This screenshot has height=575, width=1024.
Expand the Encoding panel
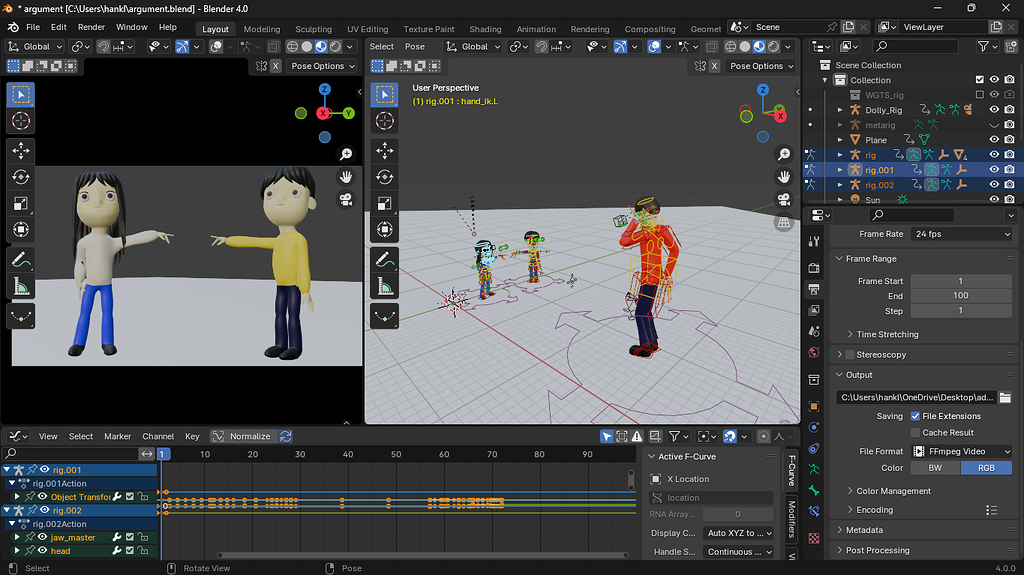pos(874,510)
